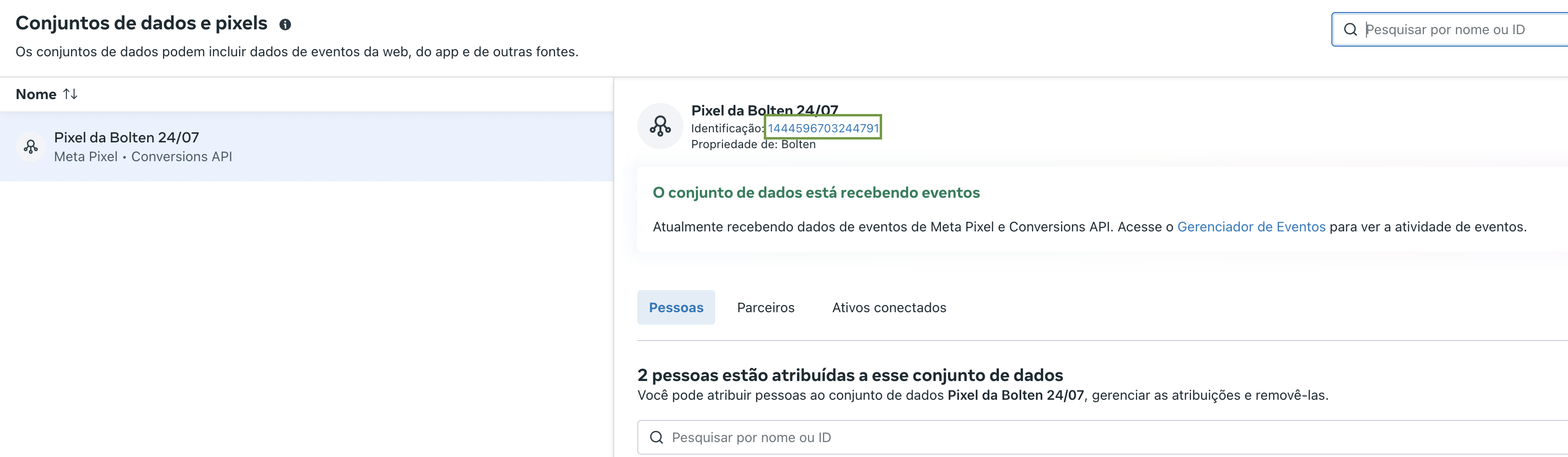Click the pixel ID 1444596703244791

pyautogui.click(x=823, y=128)
